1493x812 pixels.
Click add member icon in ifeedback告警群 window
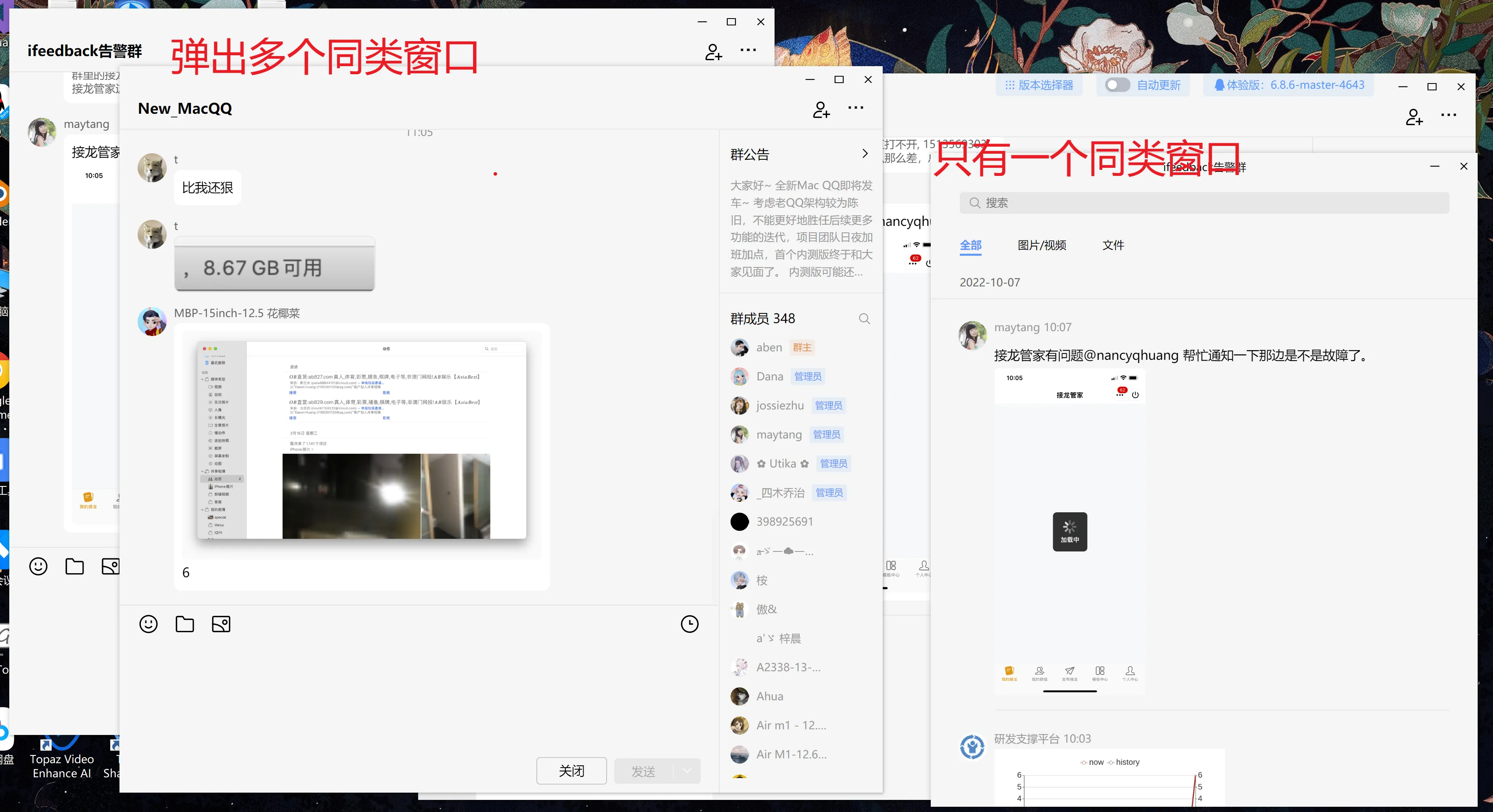pyautogui.click(x=714, y=52)
